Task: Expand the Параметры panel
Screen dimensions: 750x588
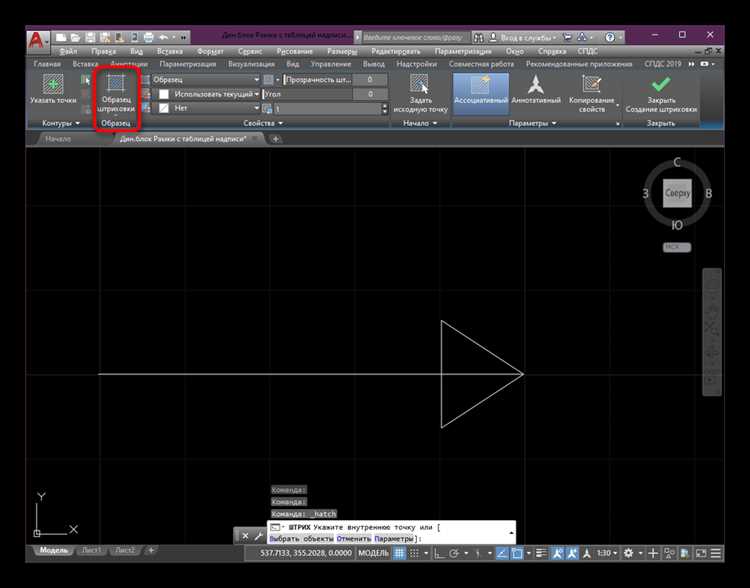Action: click(532, 123)
